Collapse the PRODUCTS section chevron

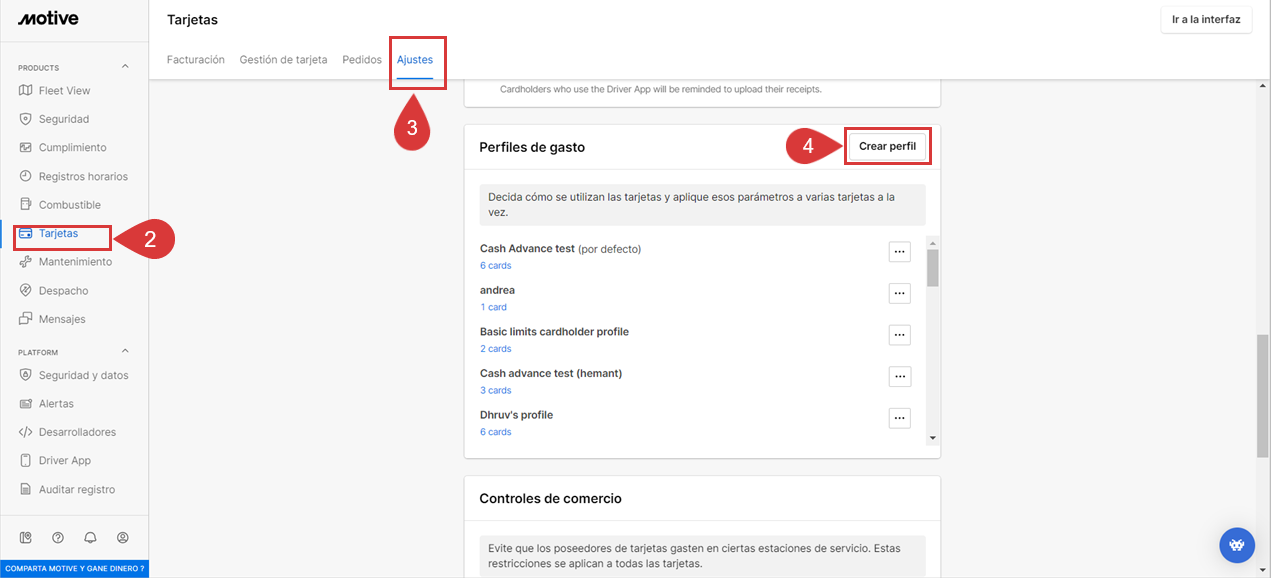[125, 67]
